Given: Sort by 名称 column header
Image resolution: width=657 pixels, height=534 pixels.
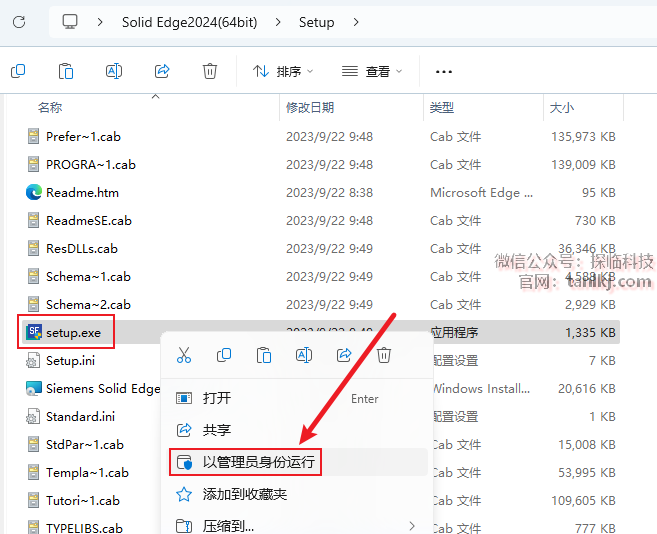Looking at the screenshot, I should 50,108.
